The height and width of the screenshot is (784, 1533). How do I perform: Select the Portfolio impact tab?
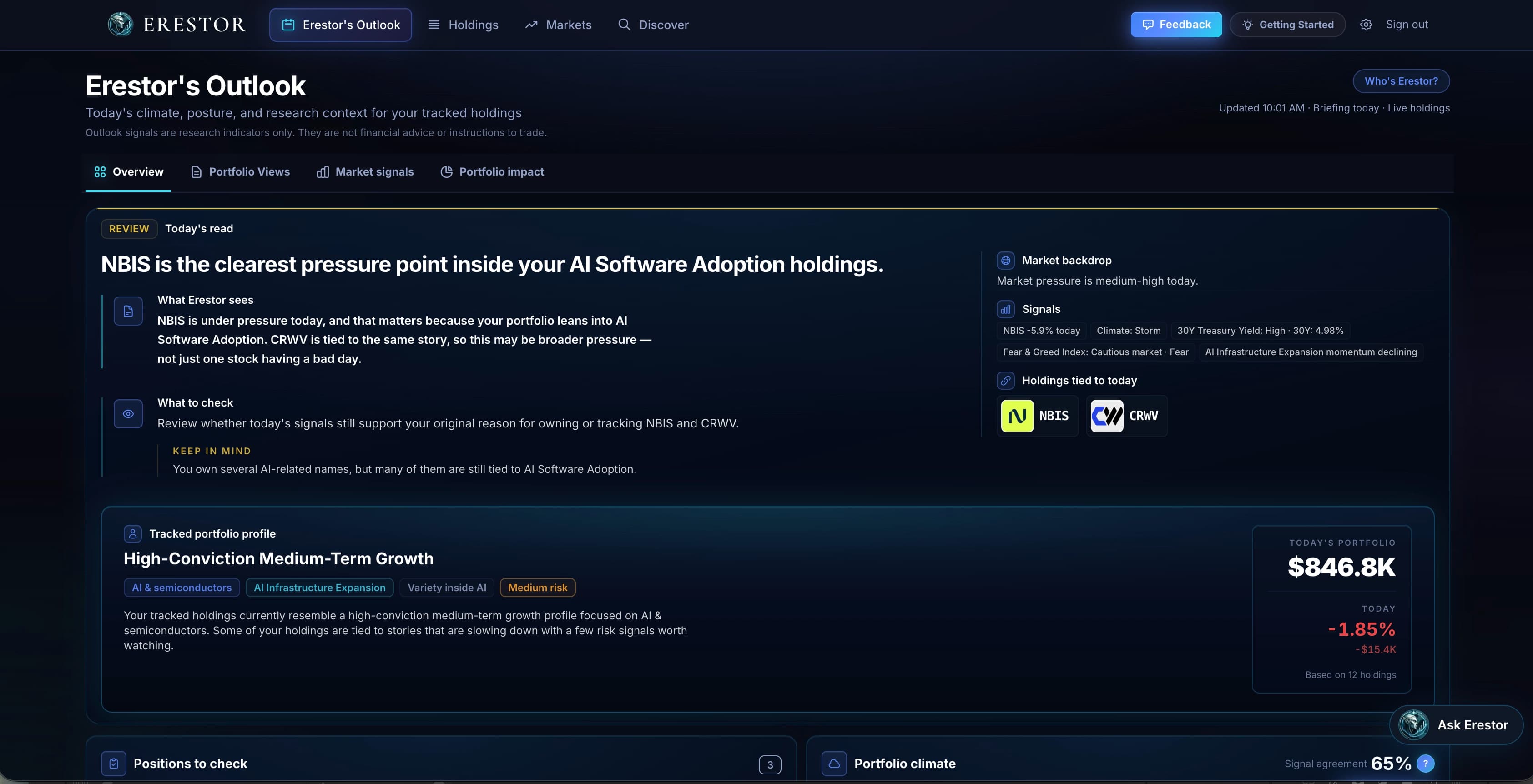pyautogui.click(x=492, y=172)
